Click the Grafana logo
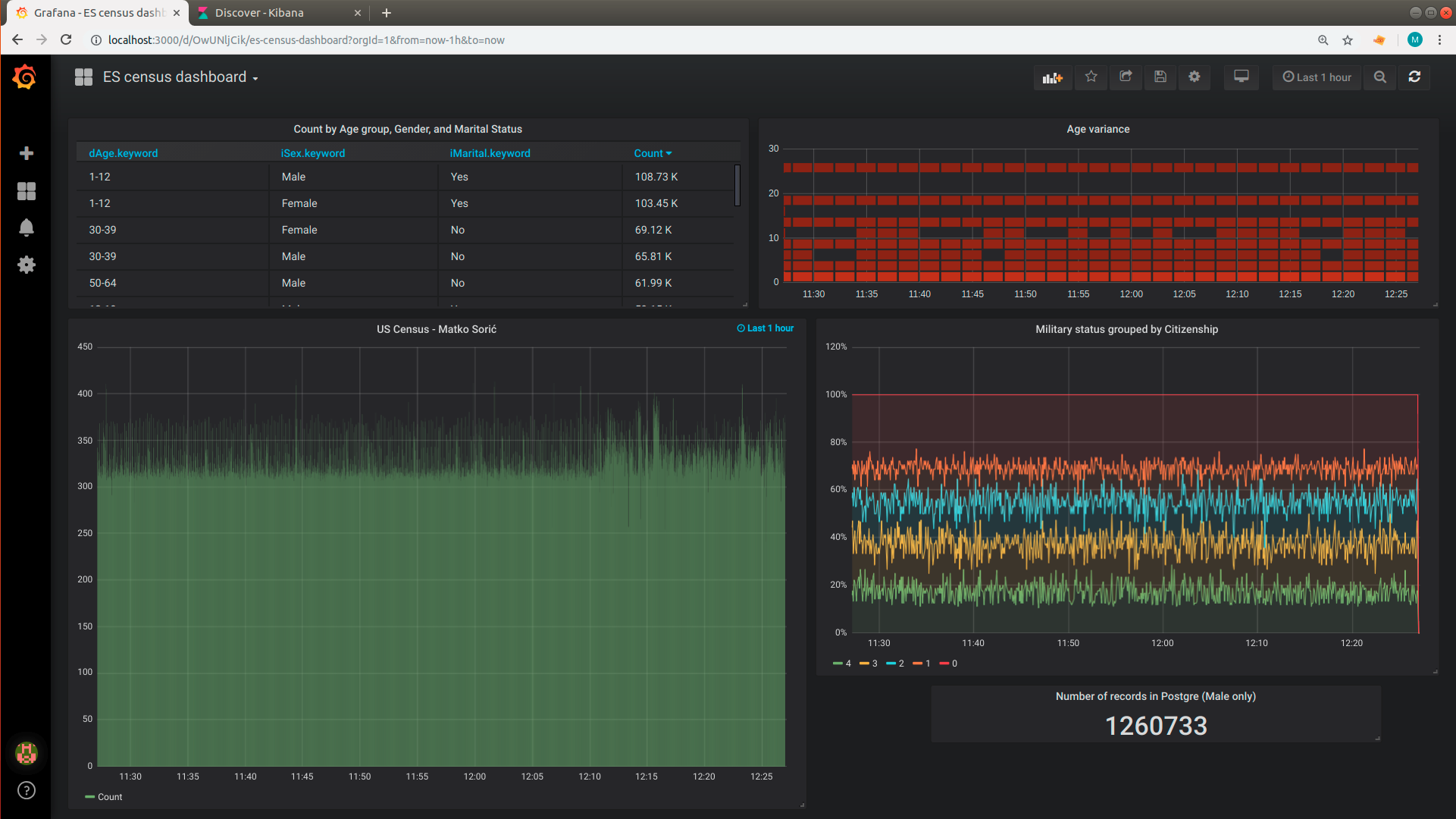This screenshot has width=1456, height=819. tap(25, 77)
